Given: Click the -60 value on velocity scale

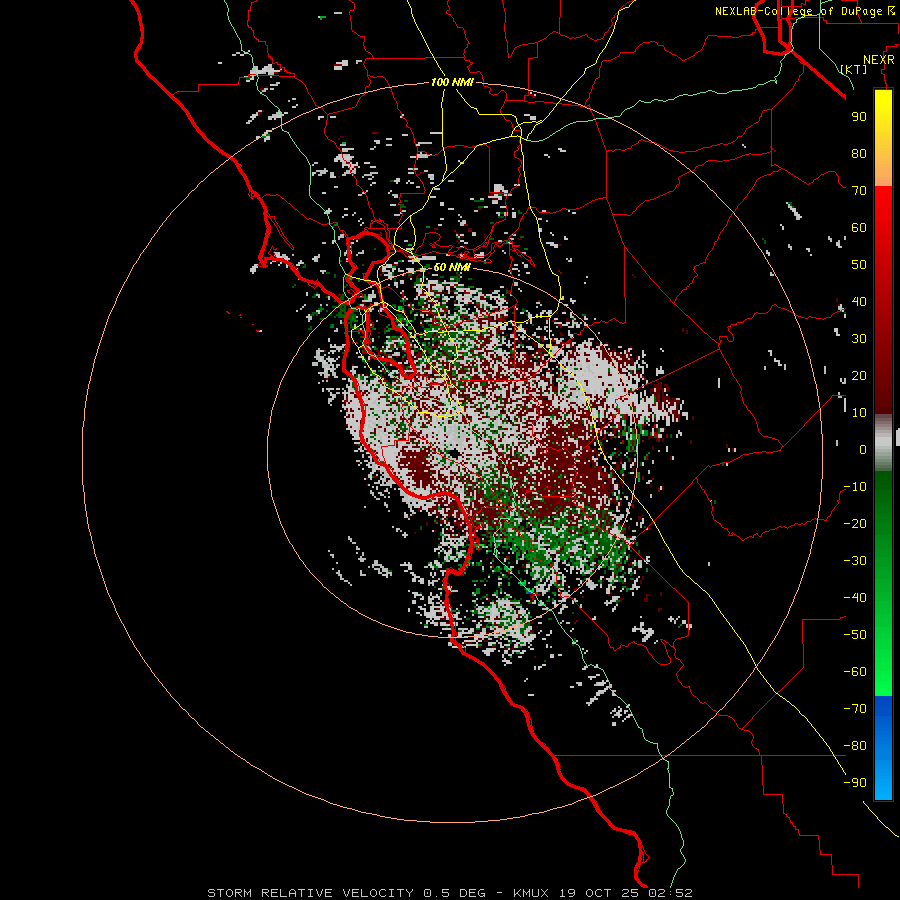Looking at the screenshot, I should tap(855, 672).
